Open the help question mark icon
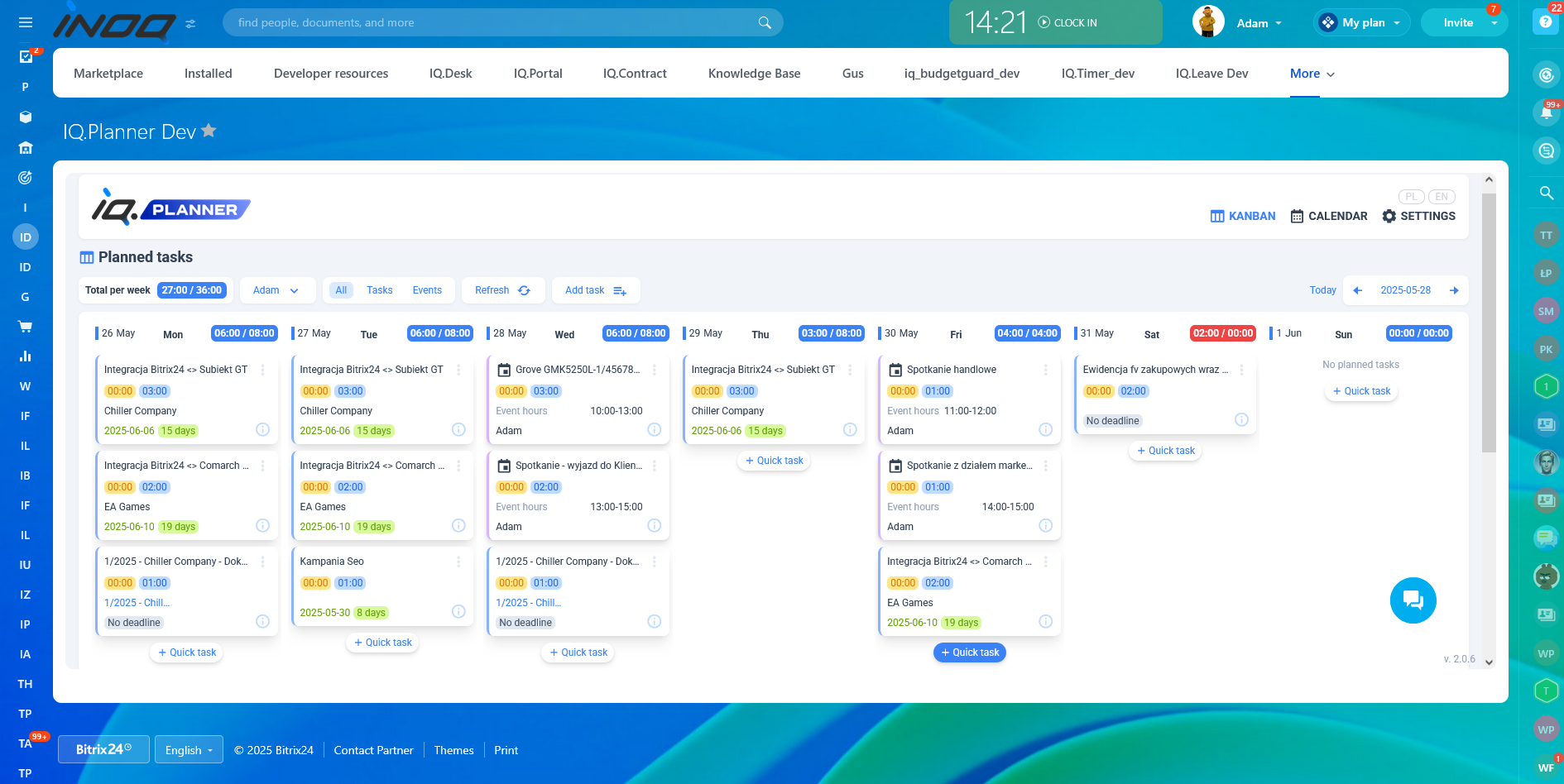The width and height of the screenshot is (1564, 784). click(x=1545, y=22)
